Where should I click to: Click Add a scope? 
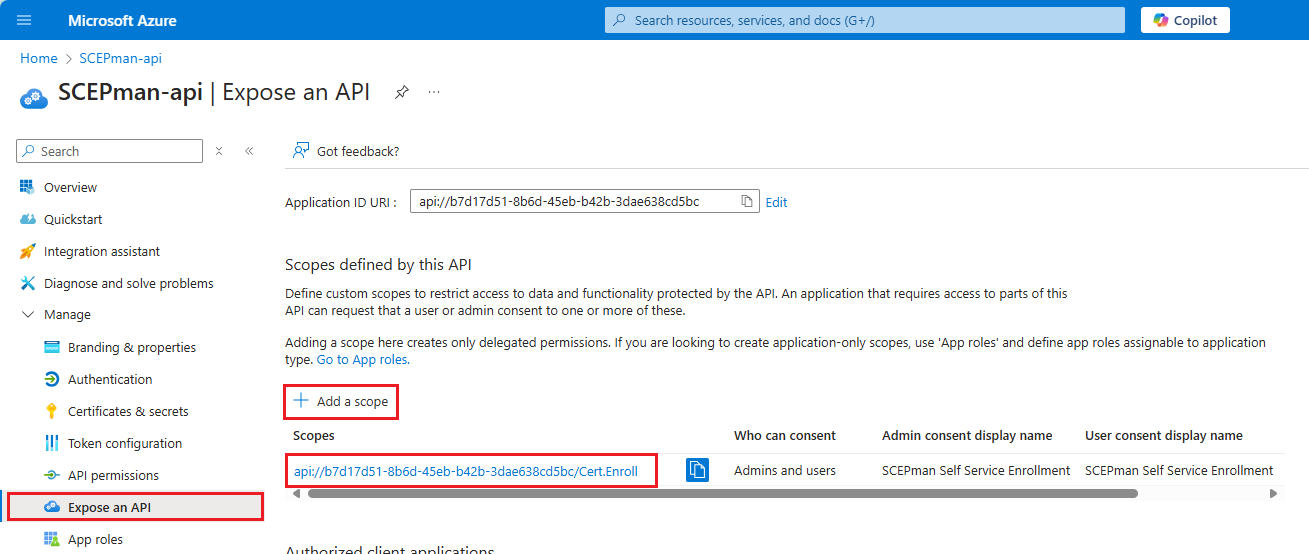[341, 401]
